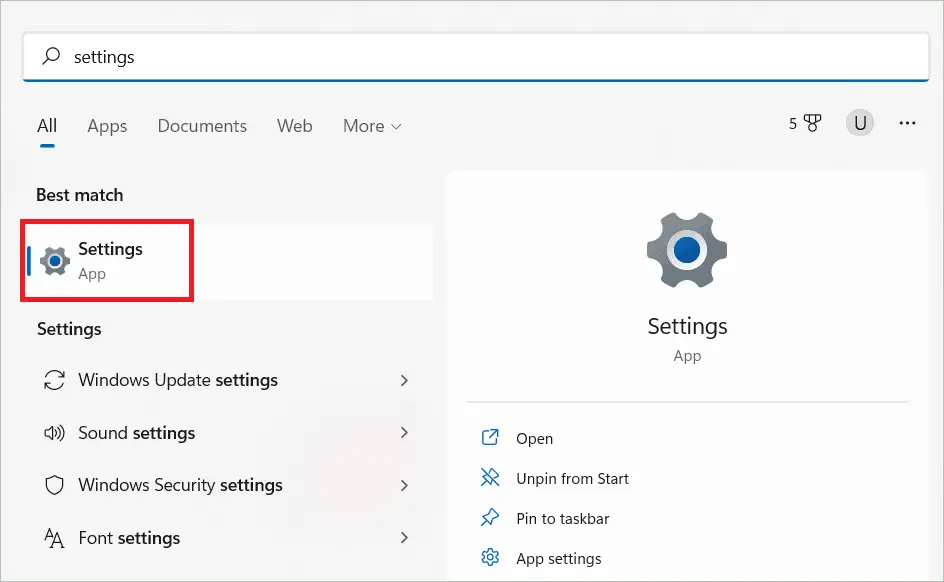Click the gear icon in best match
The width and height of the screenshot is (944, 582).
click(55, 261)
